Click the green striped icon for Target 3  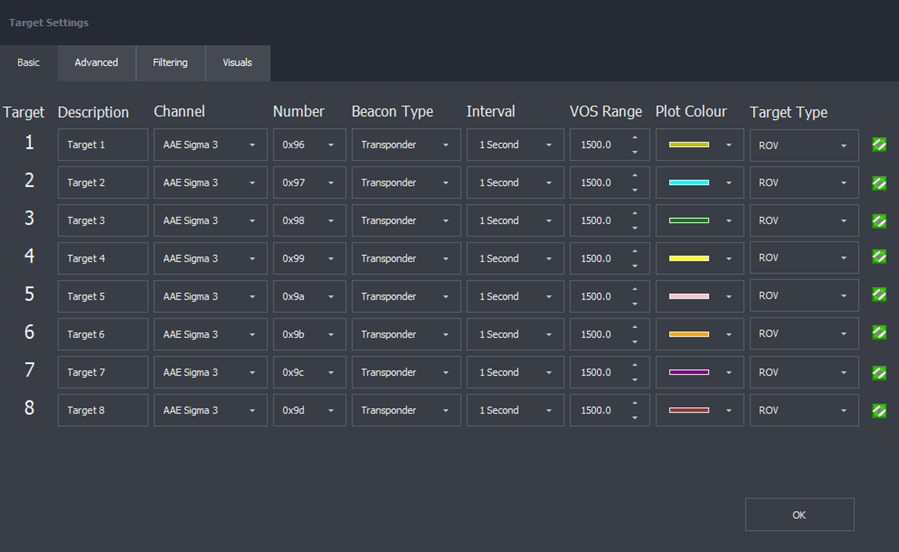(x=879, y=221)
